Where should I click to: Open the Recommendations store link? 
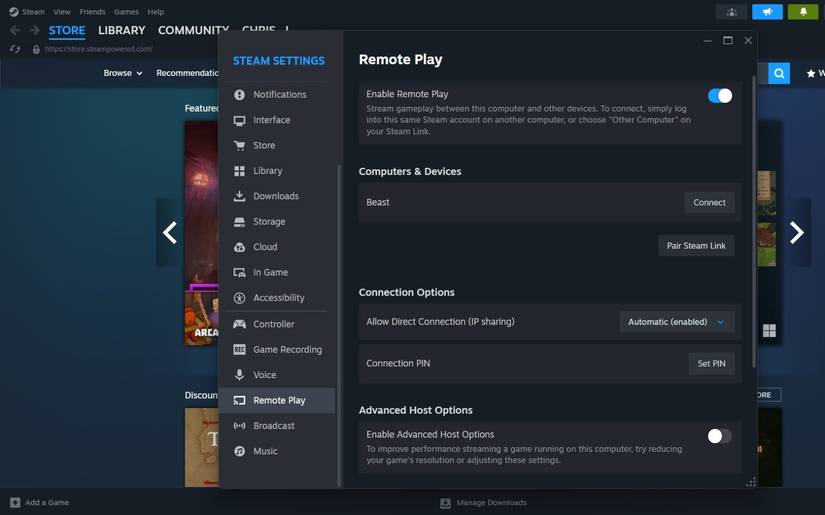(187, 73)
